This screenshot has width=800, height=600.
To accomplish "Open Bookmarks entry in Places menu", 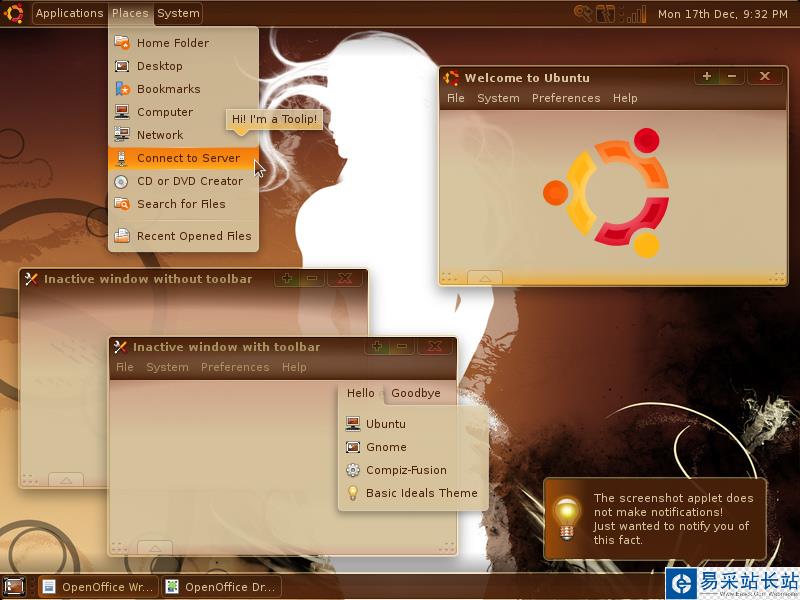I will [183, 89].
